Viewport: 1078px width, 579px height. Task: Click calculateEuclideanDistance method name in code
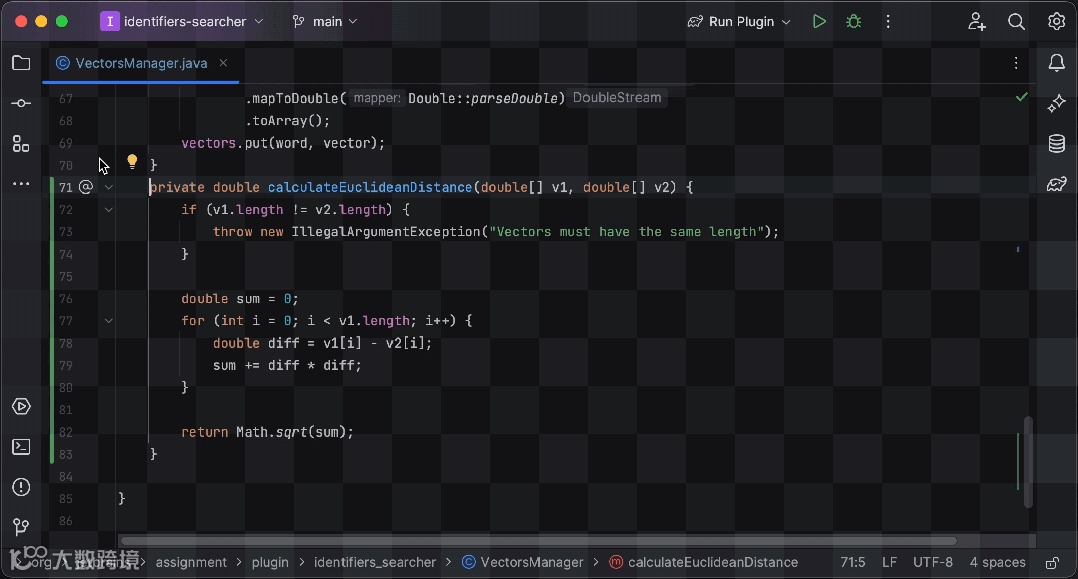pos(370,187)
